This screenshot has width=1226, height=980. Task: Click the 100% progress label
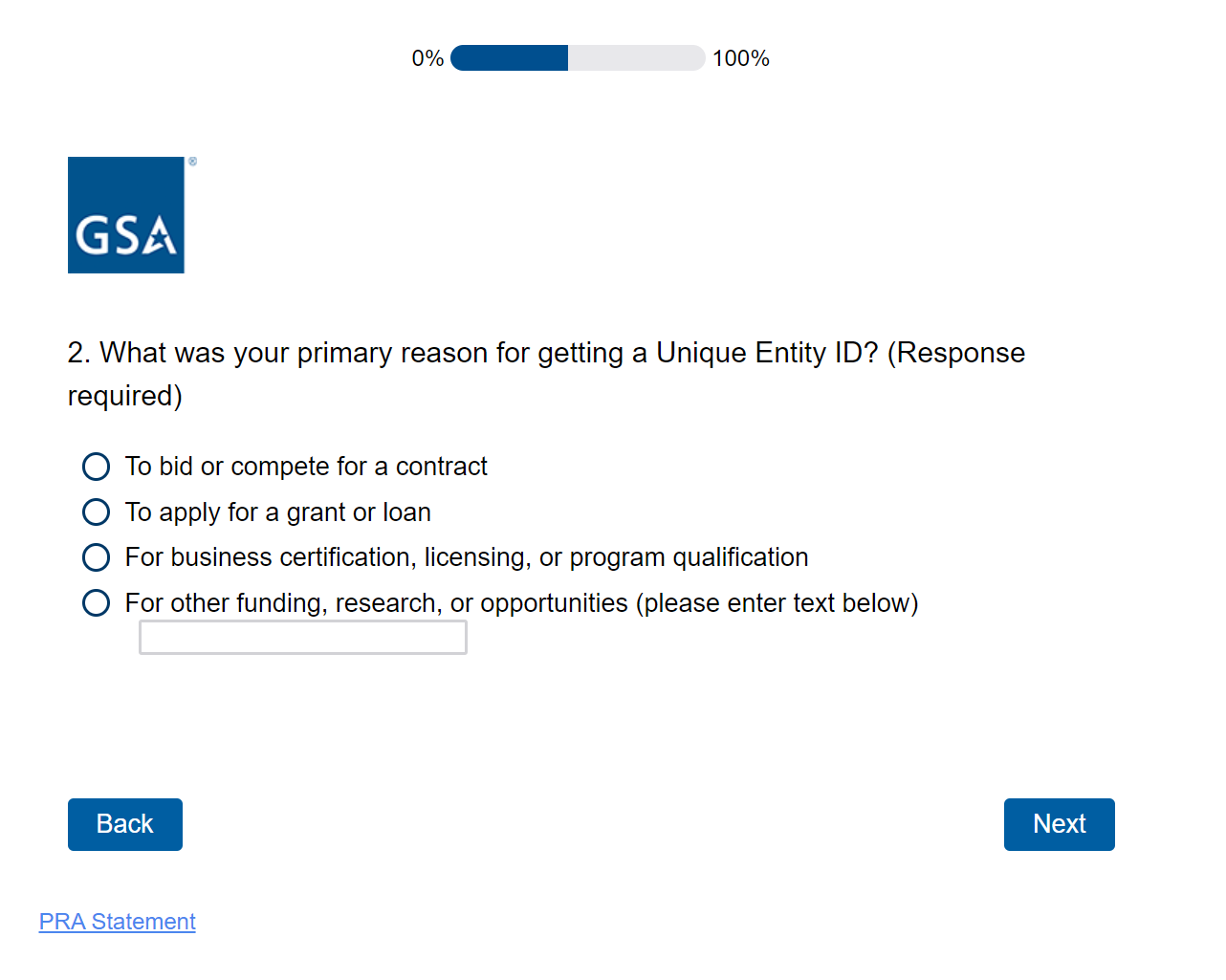(740, 58)
